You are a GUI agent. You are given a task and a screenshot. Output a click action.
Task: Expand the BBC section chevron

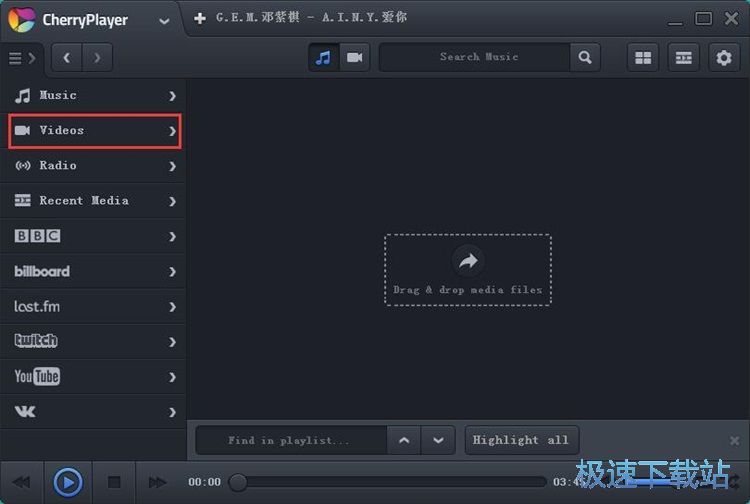click(x=172, y=237)
